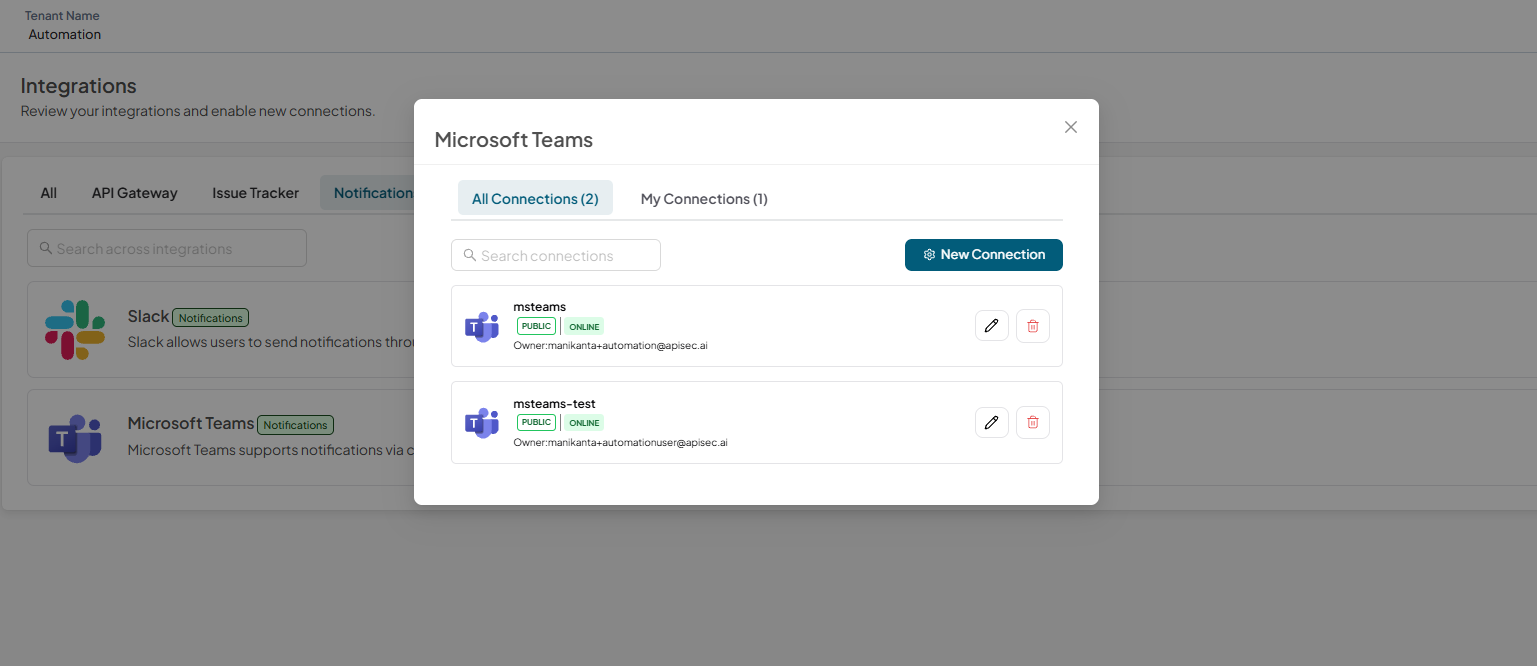Focus the Search connections field
Screen dimensions: 1537x666
(x=556, y=255)
